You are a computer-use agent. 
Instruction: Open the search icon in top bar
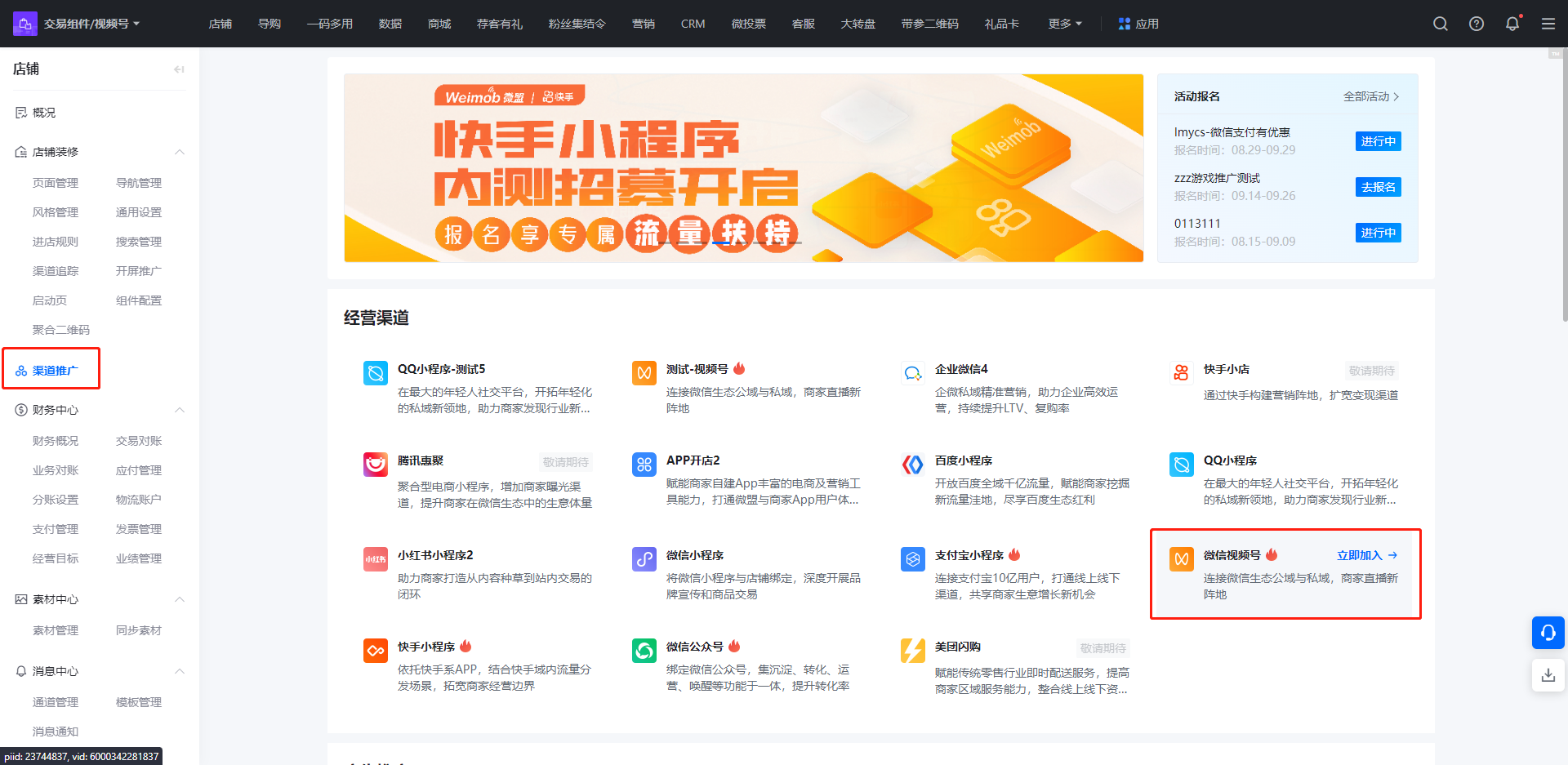(x=1441, y=24)
